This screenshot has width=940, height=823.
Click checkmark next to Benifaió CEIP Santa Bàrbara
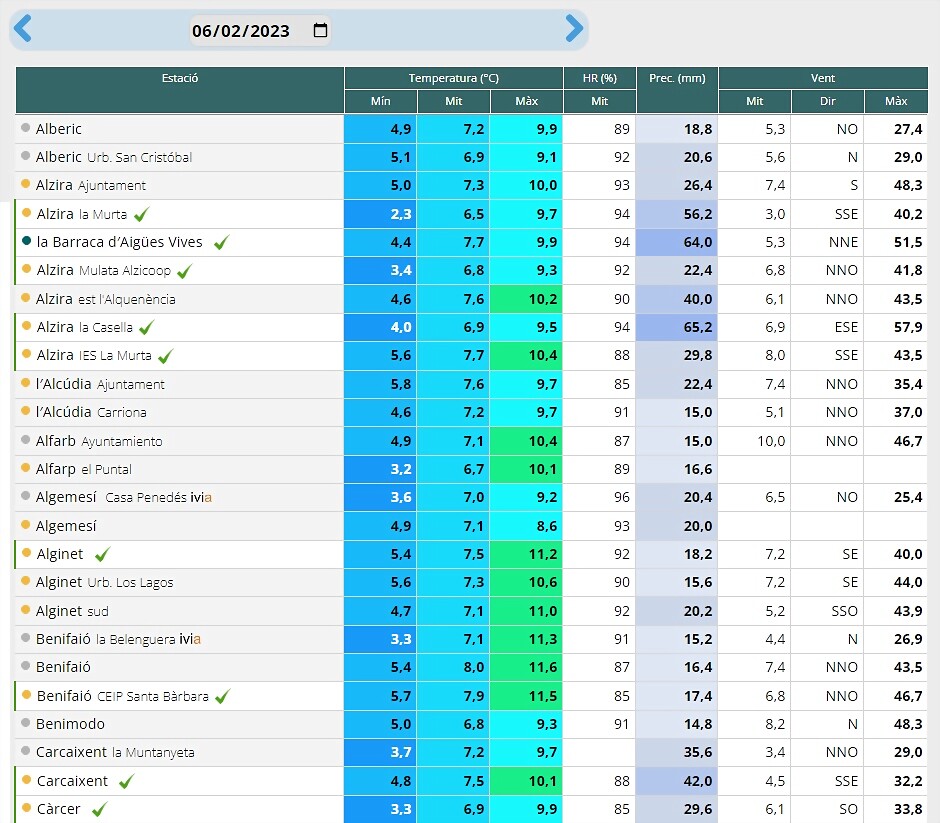point(222,696)
